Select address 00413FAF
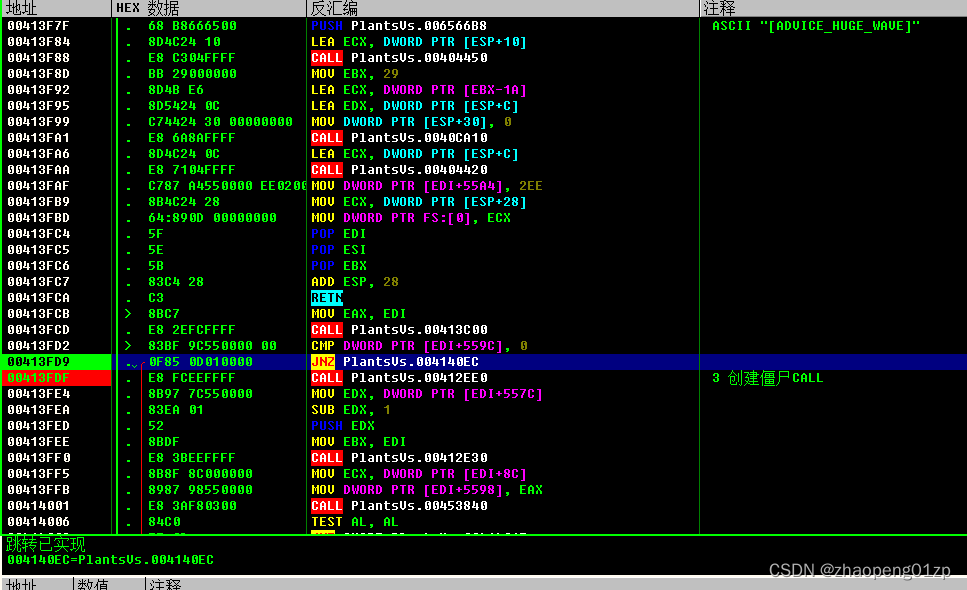967x590 pixels. [38, 186]
